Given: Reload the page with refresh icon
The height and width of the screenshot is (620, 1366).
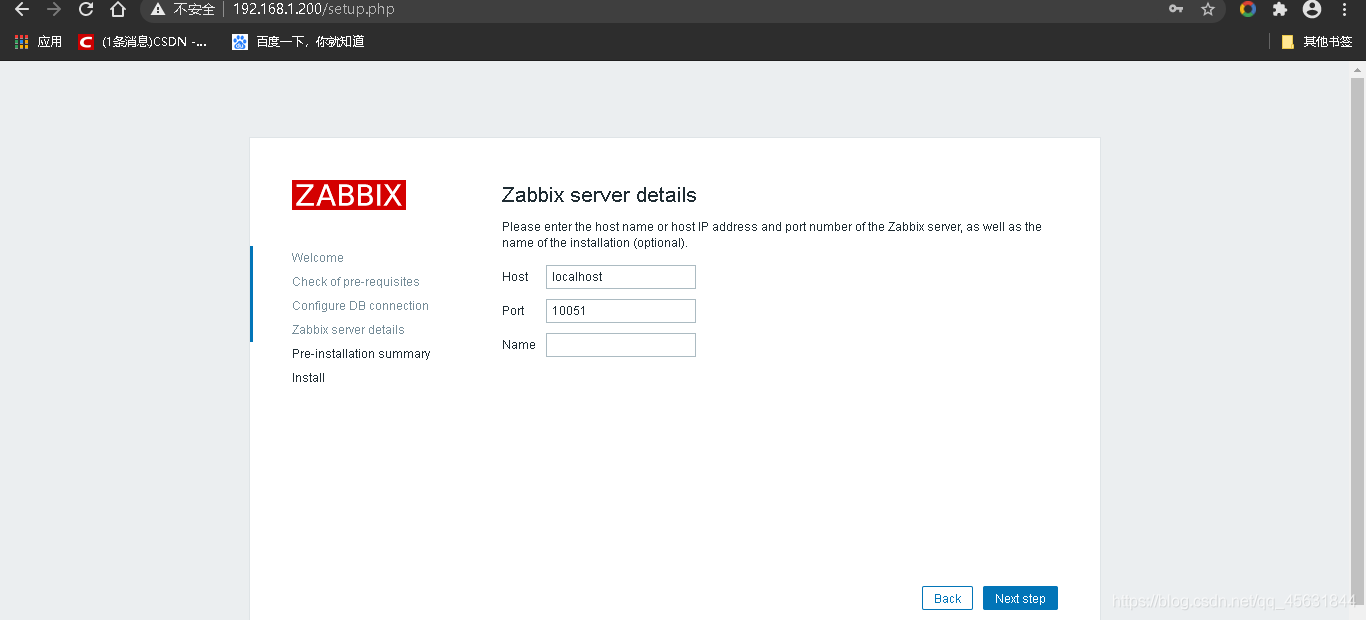Looking at the screenshot, I should point(86,9).
